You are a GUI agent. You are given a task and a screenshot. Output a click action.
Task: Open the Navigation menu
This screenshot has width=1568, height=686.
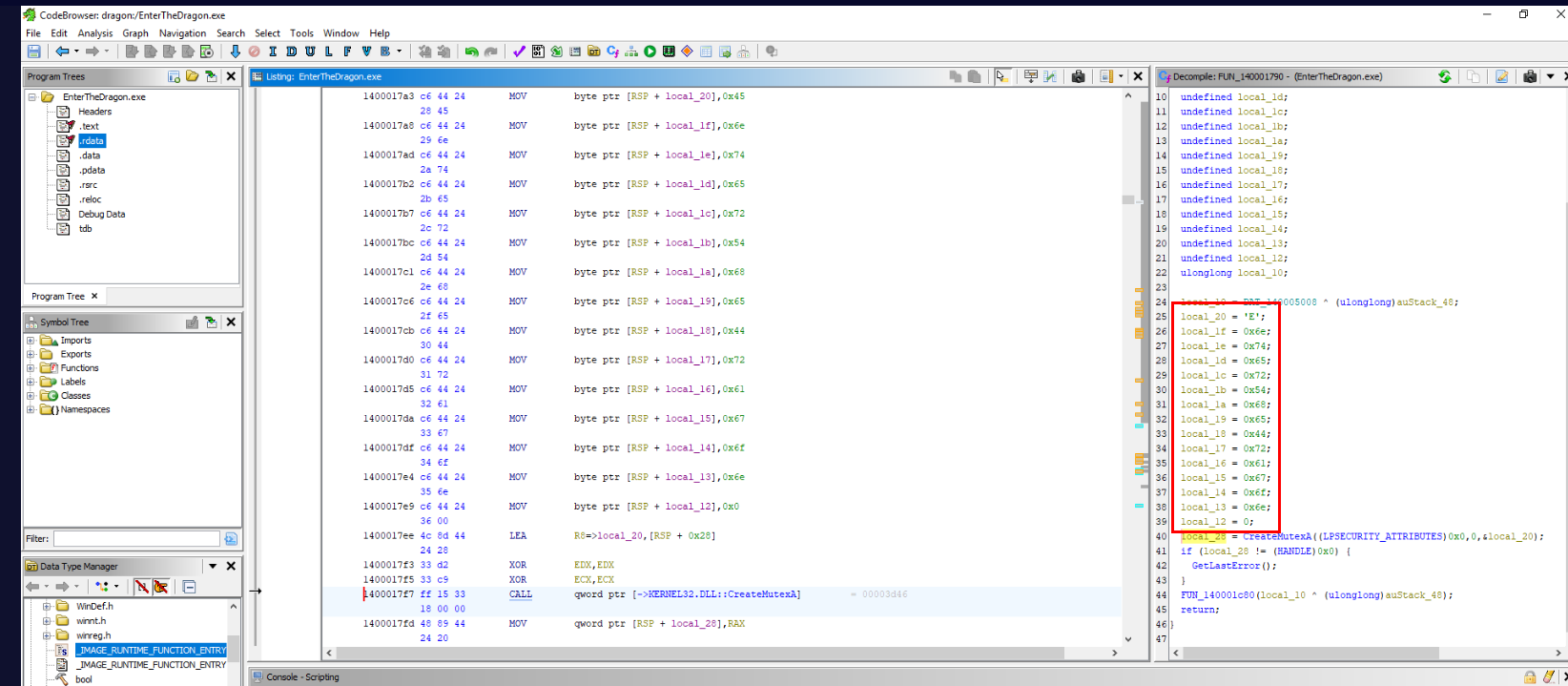pyautogui.click(x=182, y=33)
